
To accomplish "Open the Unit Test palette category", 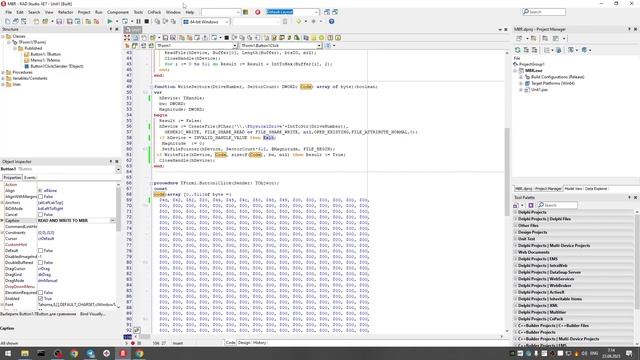I will pyautogui.click(x=573, y=239).
